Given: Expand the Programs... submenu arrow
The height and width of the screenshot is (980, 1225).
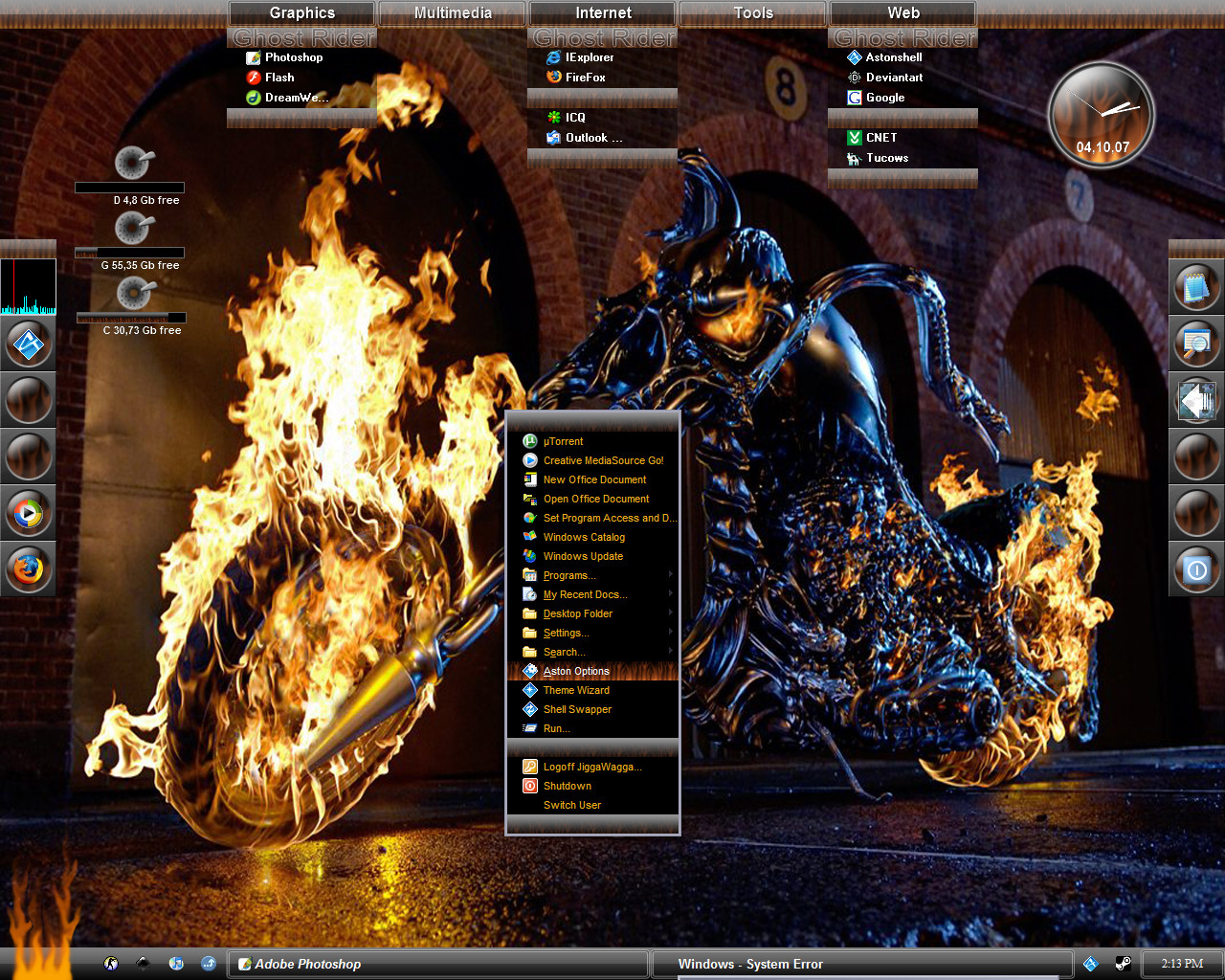Looking at the screenshot, I should [670, 575].
